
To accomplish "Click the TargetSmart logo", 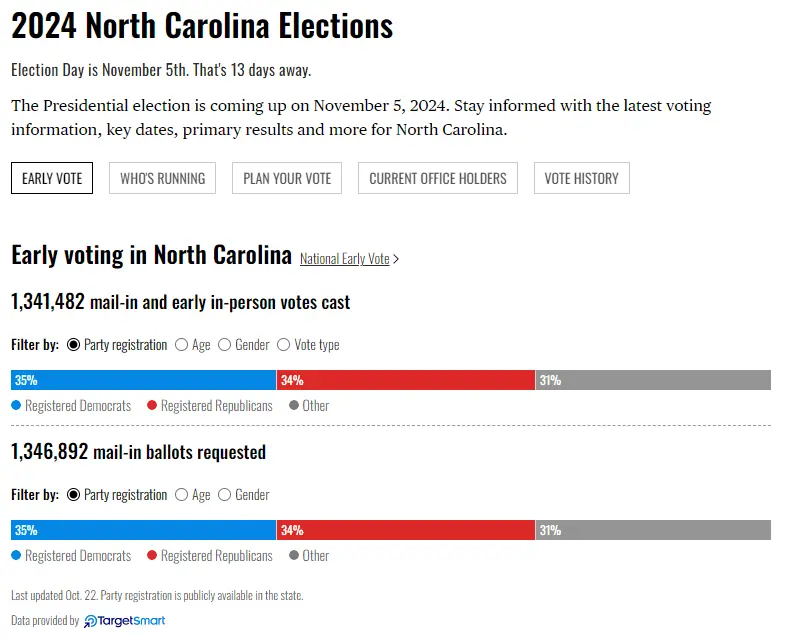I will 125,621.
